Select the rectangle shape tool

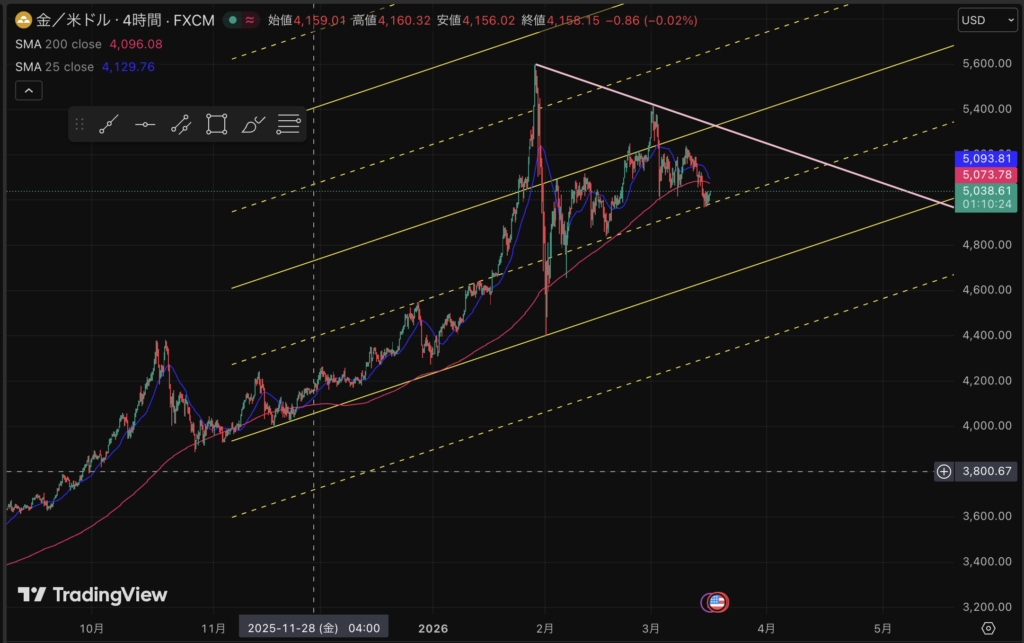pyautogui.click(x=216, y=125)
